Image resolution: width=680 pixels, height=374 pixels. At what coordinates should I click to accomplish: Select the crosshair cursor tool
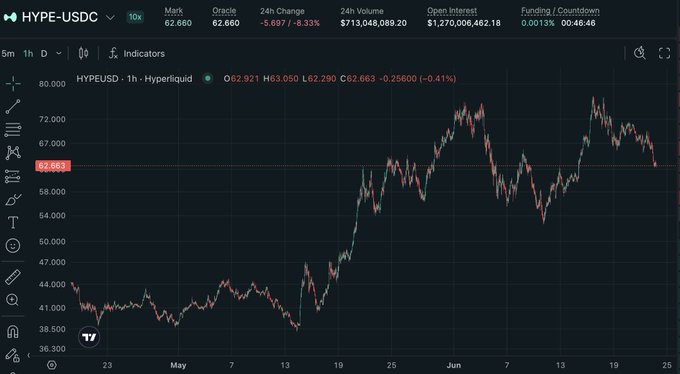[13, 83]
